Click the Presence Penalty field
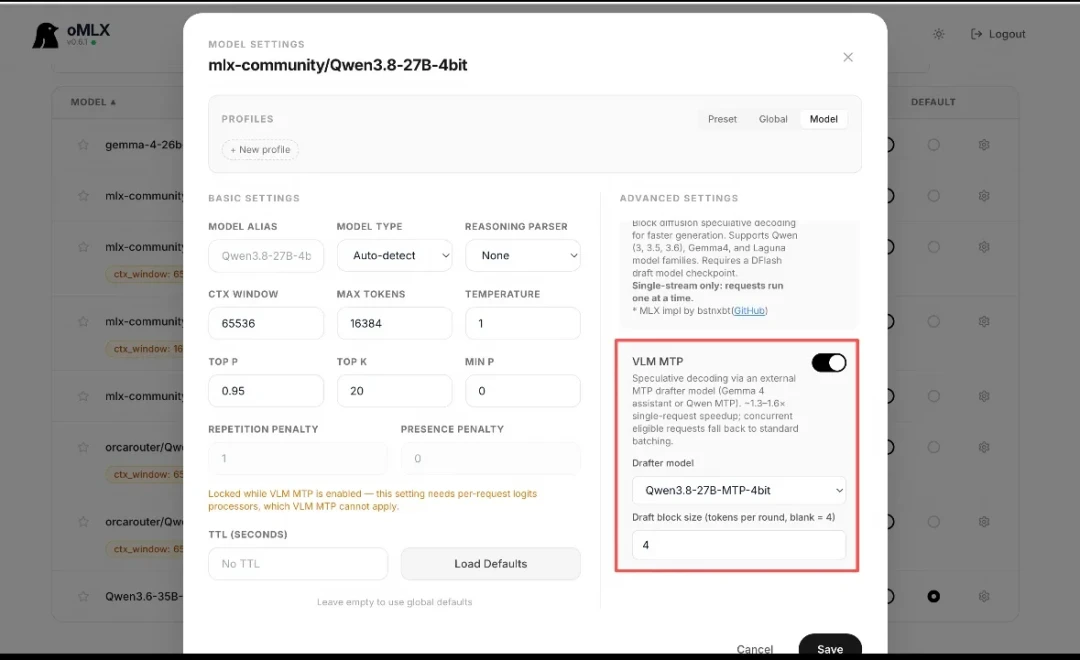Image resolution: width=1080 pixels, height=660 pixels. pyautogui.click(x=490, y=458)
